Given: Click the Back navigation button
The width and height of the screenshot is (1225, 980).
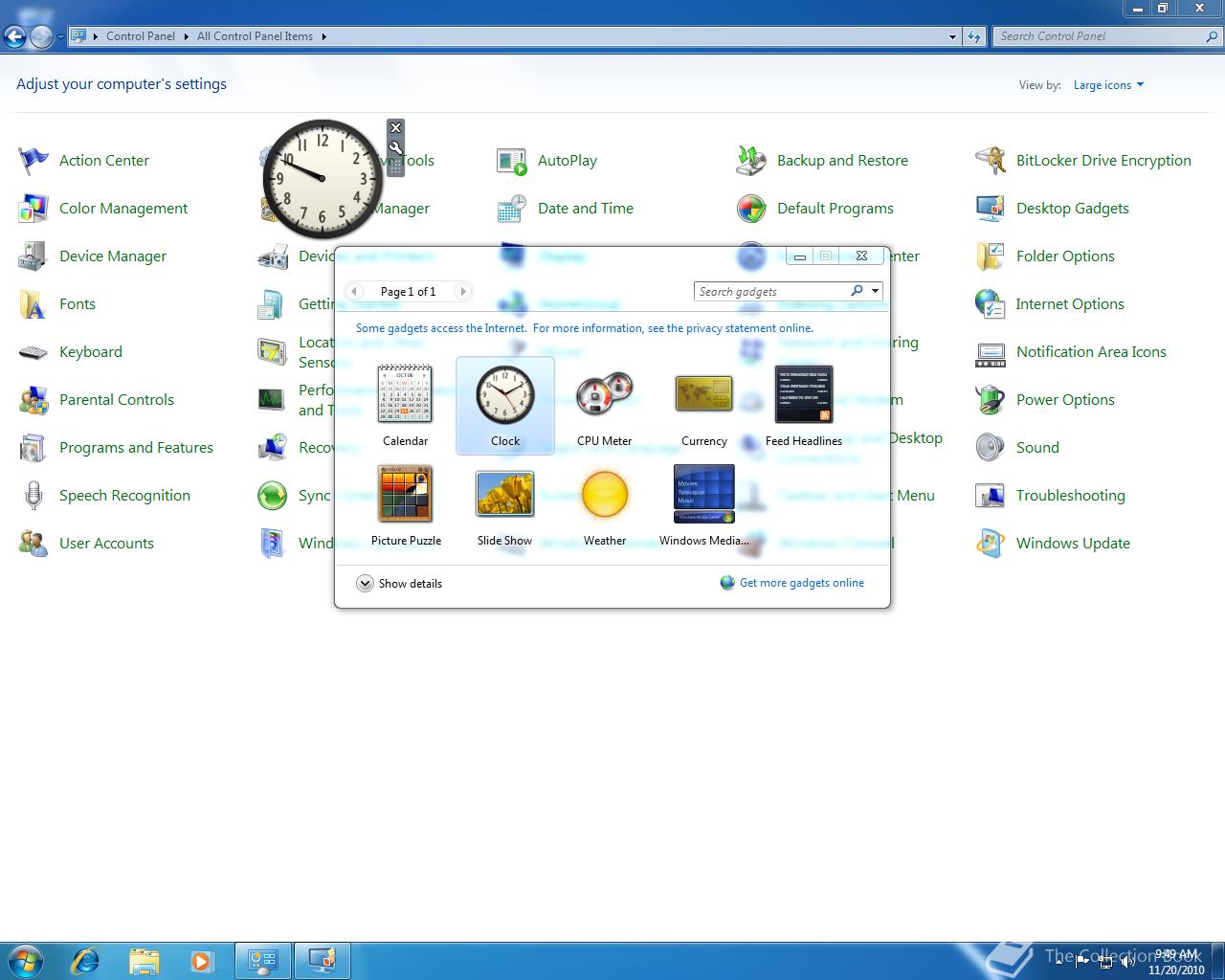Looking at the screenshot, I should 14,37.
